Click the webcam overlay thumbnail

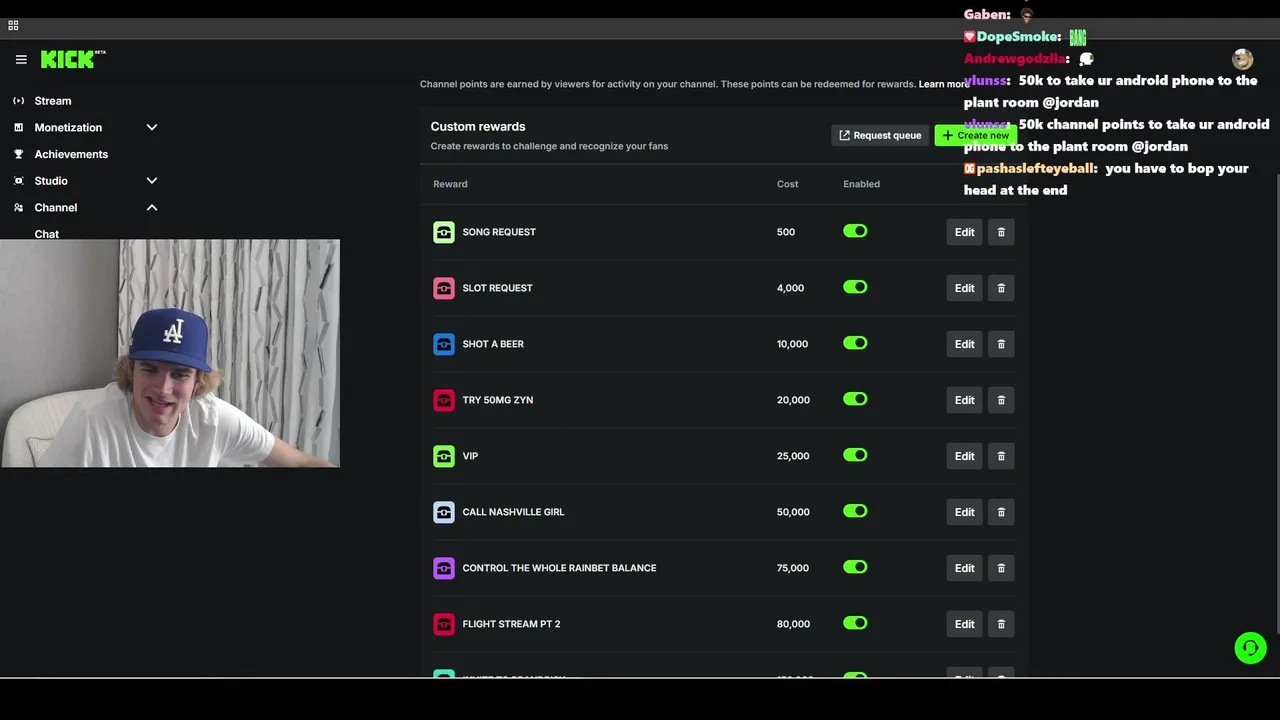click(170, 353)
